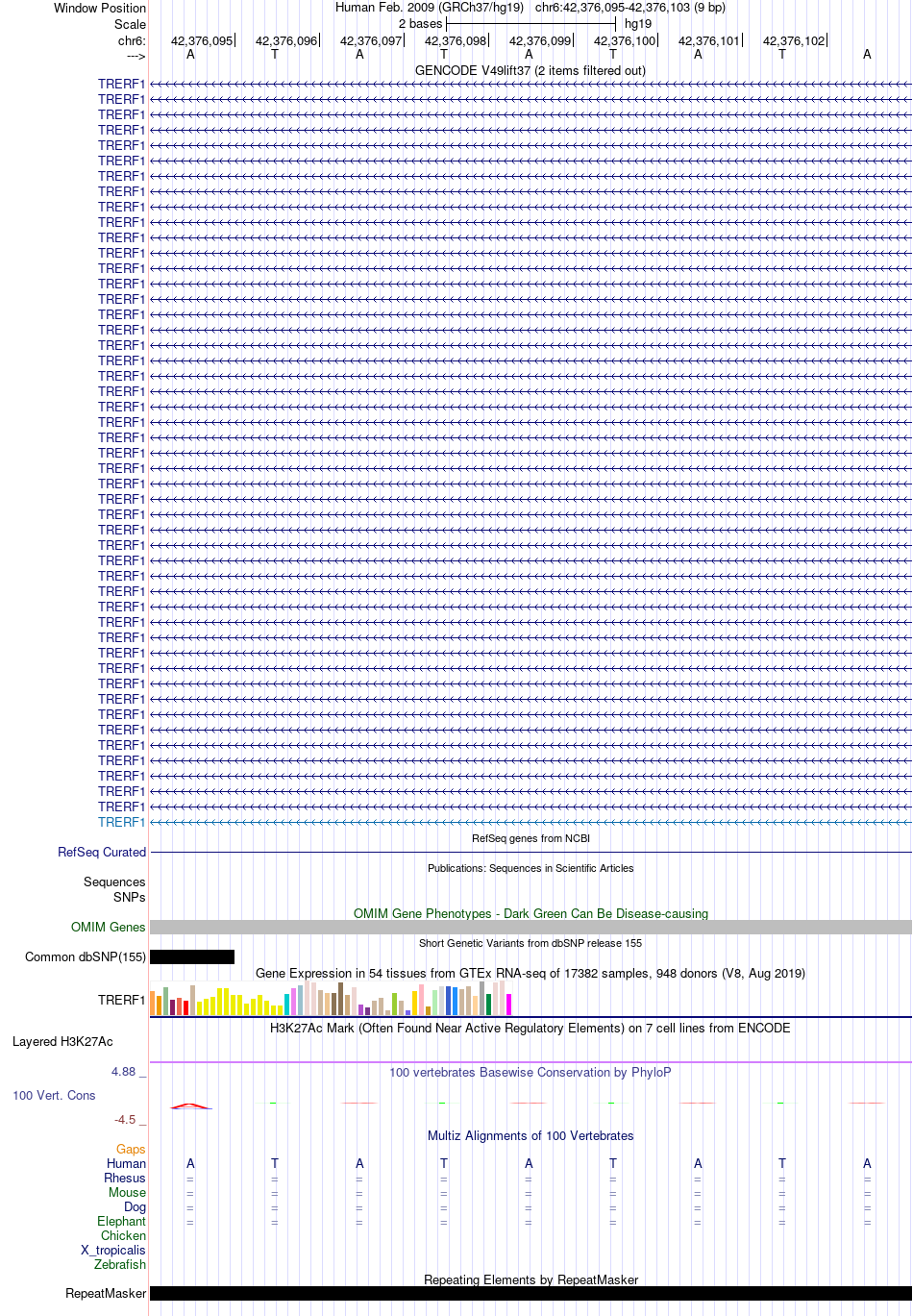The image size is (913, 1316).
Task: Click the '2 bases' scale bar text
Action: pos(421,24)
